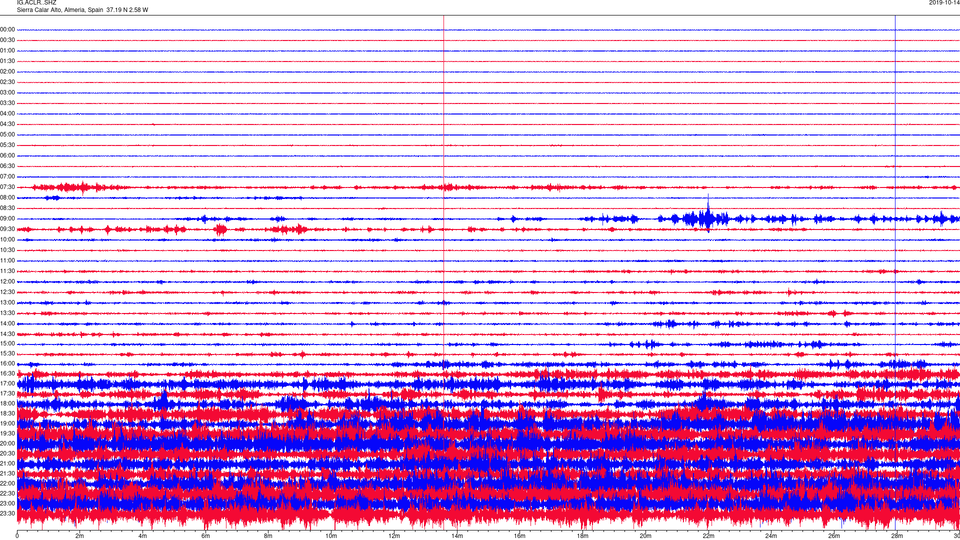Select the 00:30 time label
The image size is (960, 540).
(x=7, y=40)
